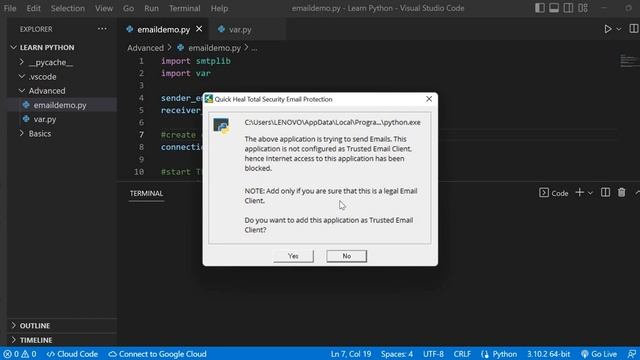This screenshot has width=640, height=360.
Task: Kill terminal with trash icon
Action: [621, 193]
